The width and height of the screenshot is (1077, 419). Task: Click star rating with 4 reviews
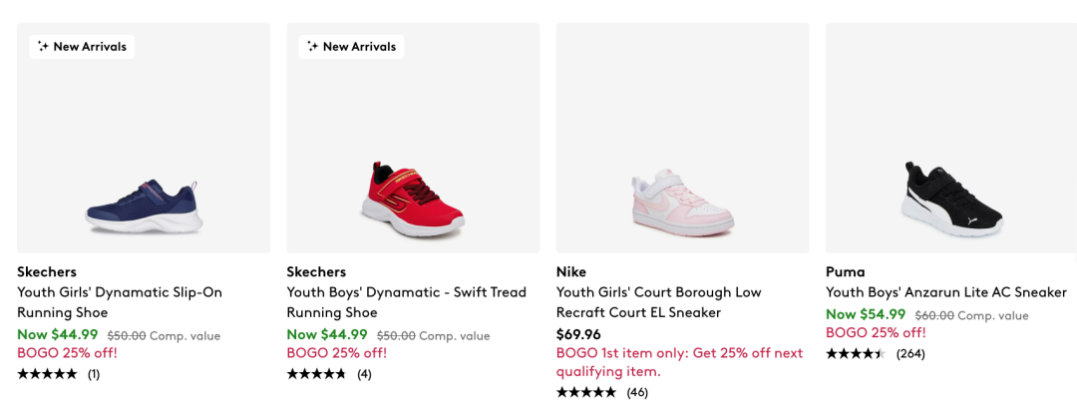tap(316, 374)
